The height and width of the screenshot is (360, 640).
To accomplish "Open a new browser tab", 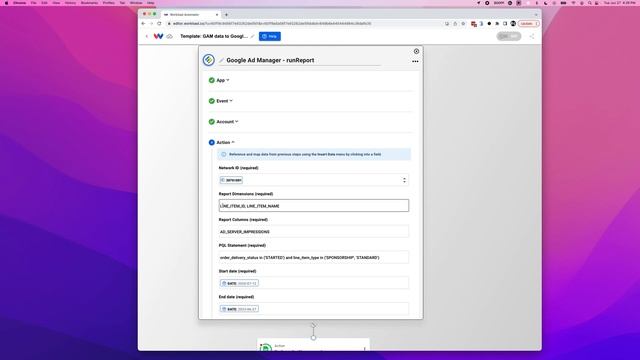I will (x=227, y=14).
